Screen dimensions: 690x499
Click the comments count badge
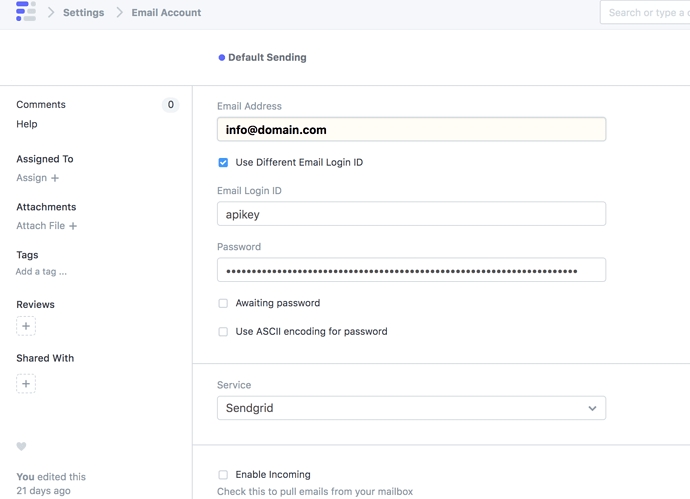[x=170, y=104]
